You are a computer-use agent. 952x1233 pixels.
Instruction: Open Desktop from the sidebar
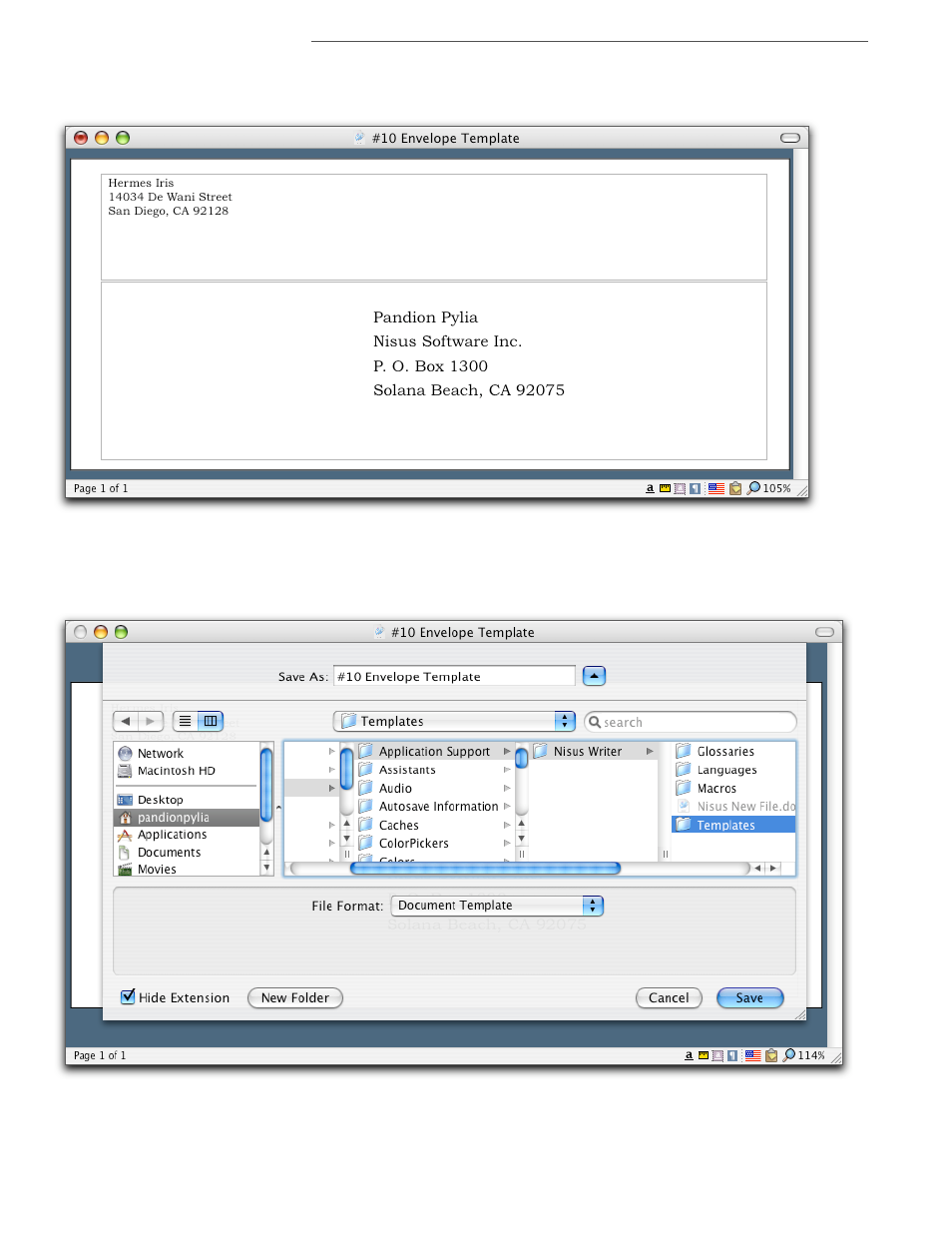187,800
